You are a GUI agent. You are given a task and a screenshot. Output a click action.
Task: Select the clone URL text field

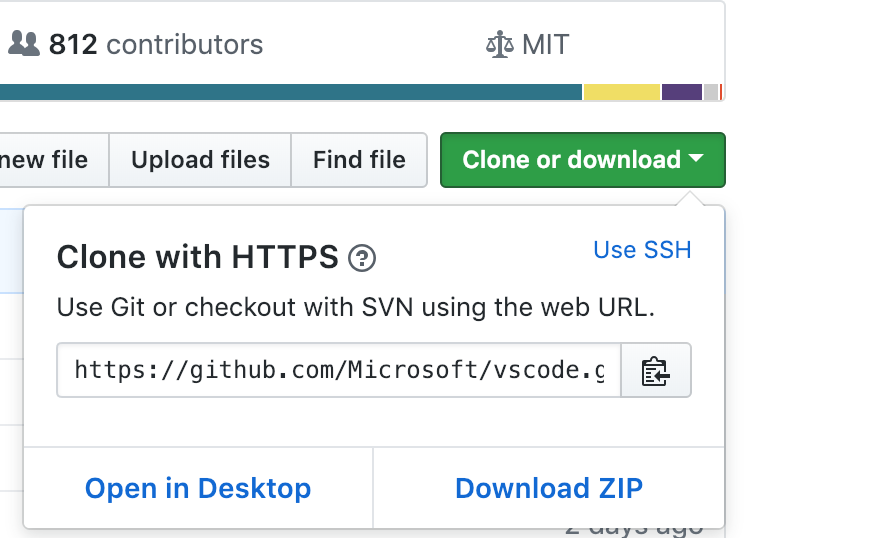click(339, 371)
